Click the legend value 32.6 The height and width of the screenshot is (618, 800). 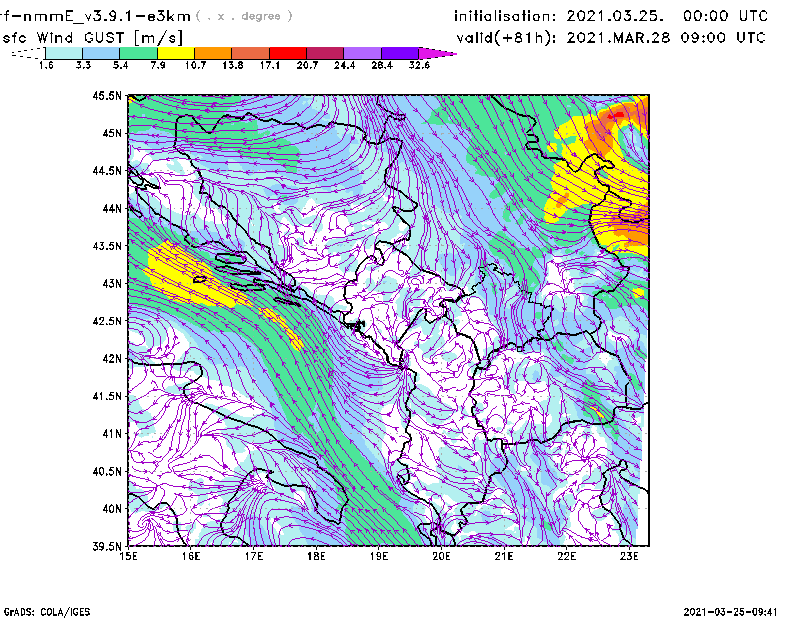click(419, 65)
